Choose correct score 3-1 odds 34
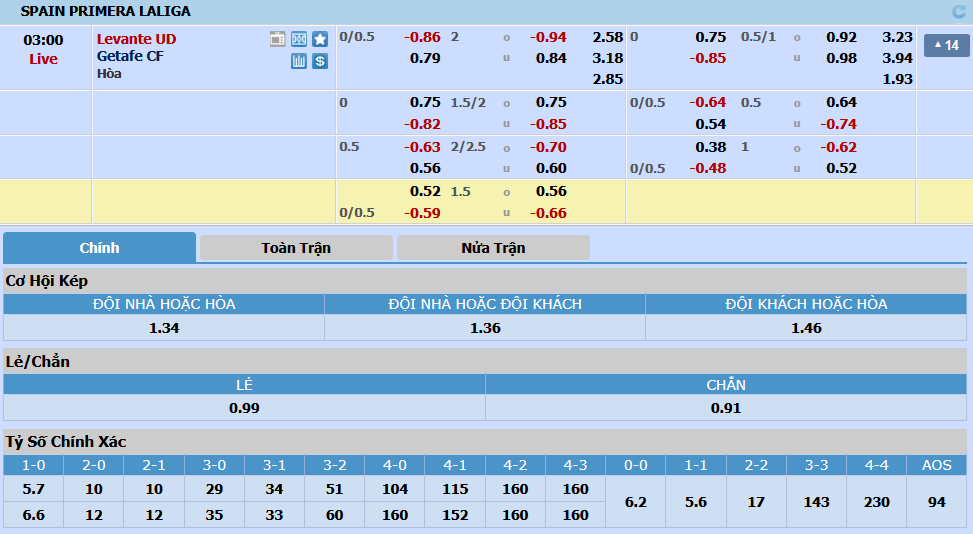The image size is (973, 534). click(274, 489)
